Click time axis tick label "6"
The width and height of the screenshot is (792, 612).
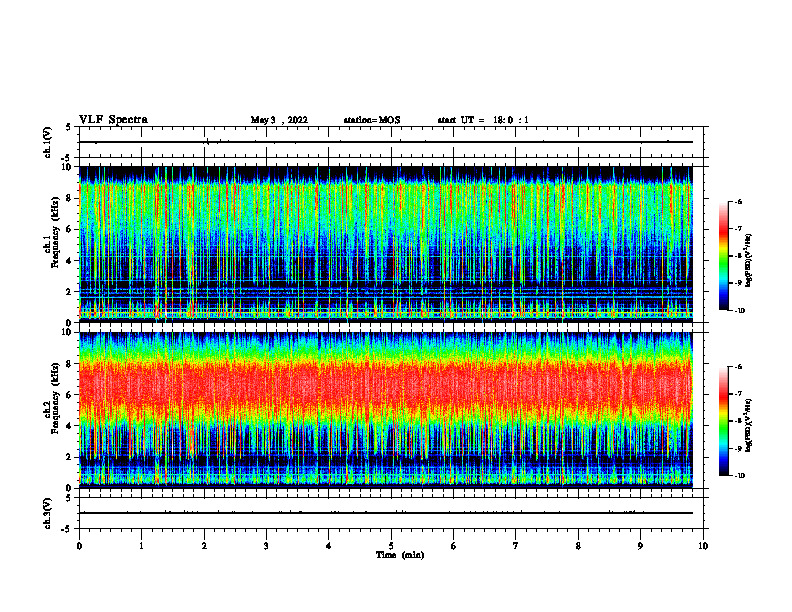pyautogui.click(x=454, y=546)
